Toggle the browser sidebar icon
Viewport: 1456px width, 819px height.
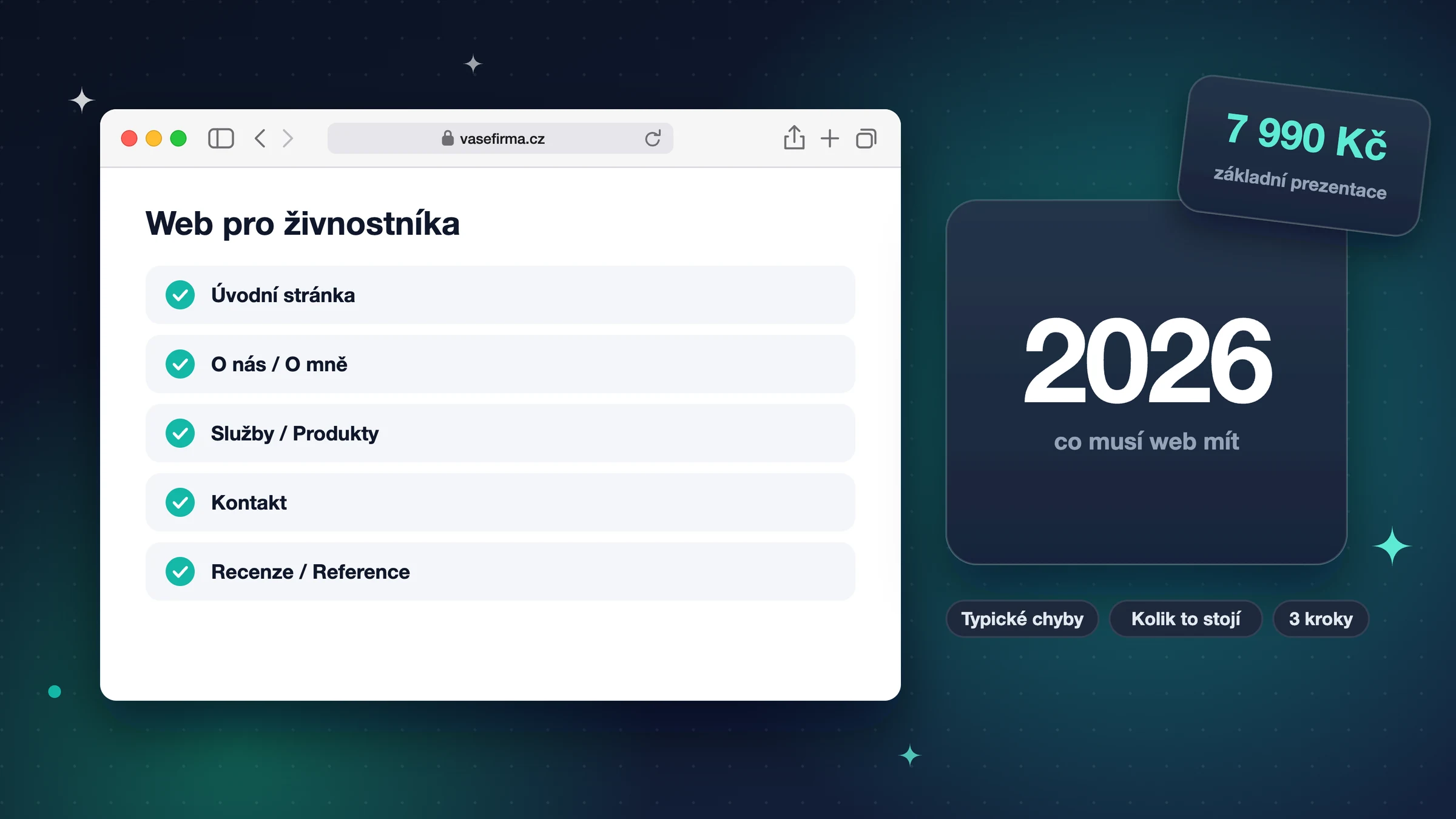[x=221, y=138]
